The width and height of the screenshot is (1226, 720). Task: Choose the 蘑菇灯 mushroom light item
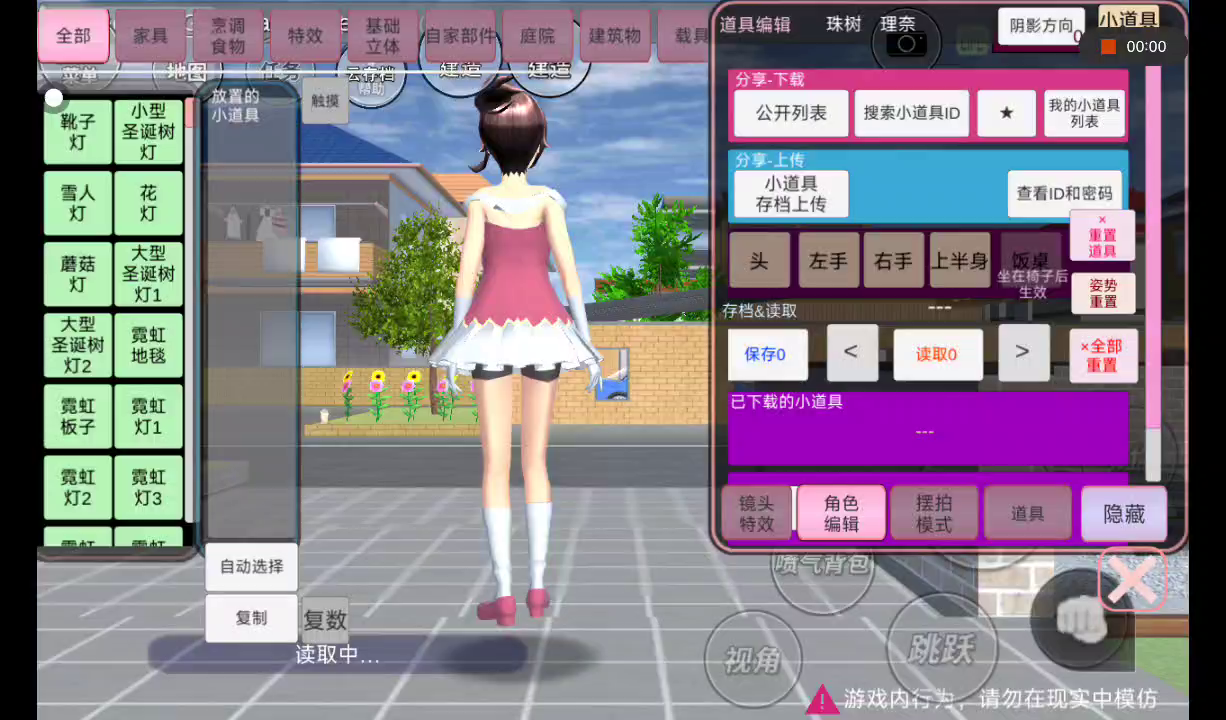tap(78, 274)
